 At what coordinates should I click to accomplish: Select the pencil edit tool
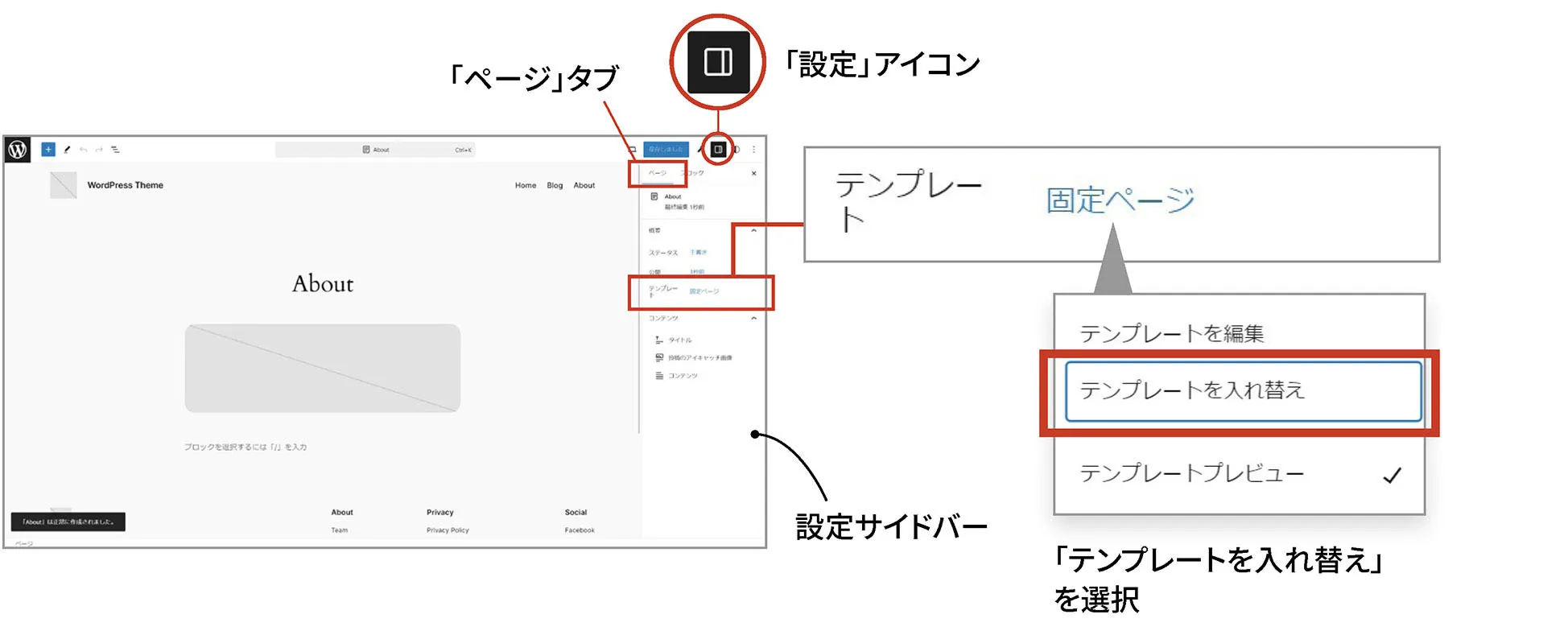click(x=67, y=150)
